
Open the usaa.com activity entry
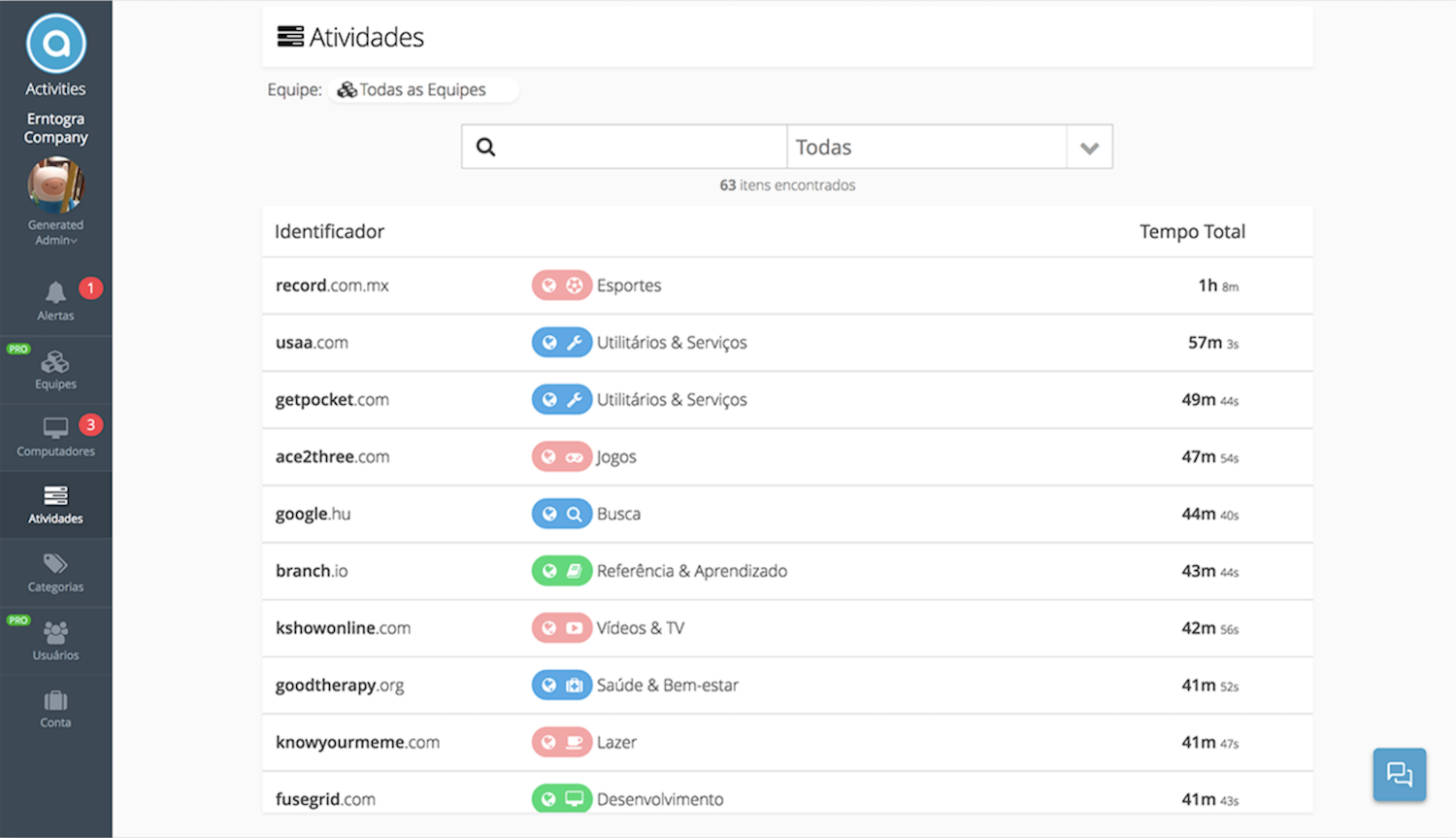312,342
